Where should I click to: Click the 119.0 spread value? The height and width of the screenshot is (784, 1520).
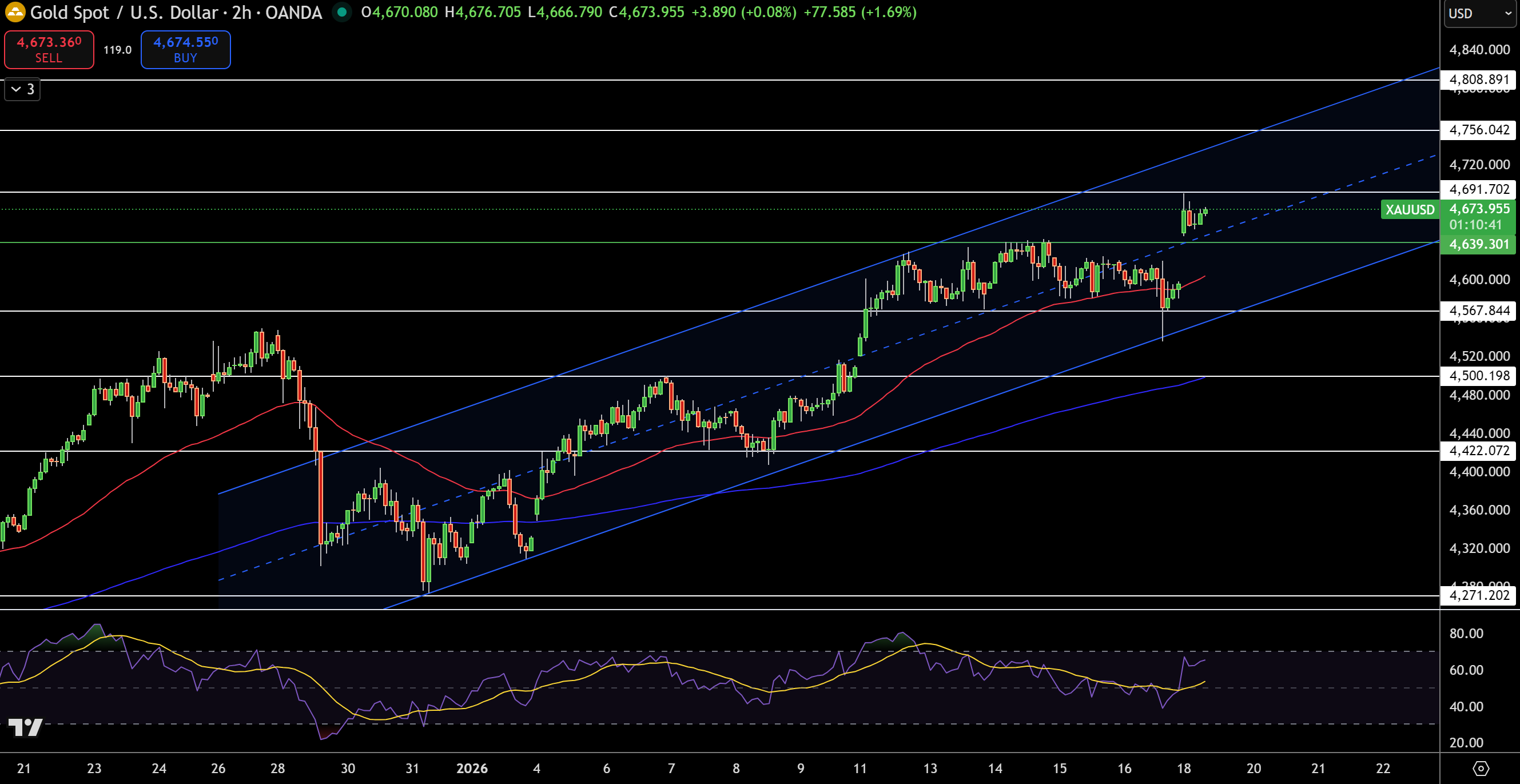pyautogui.click(x=117, y=50)
